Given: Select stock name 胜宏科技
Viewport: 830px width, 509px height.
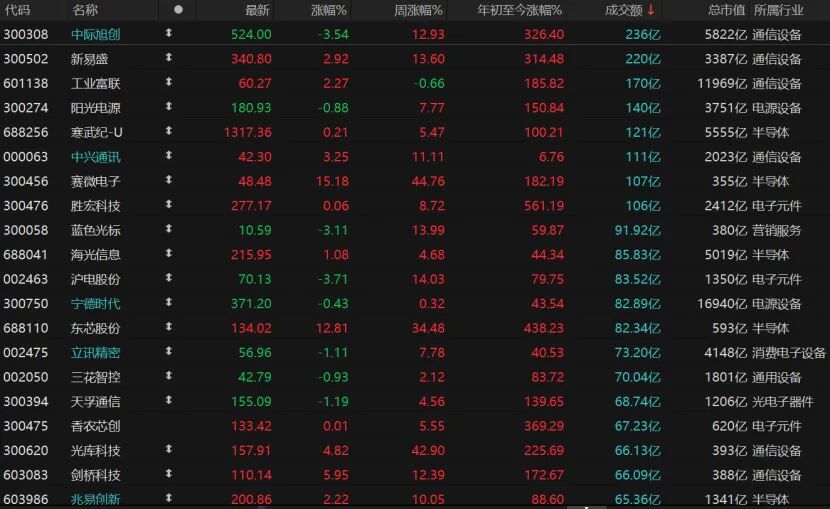Looking at the screenshot, I should (x=96, y=206).
